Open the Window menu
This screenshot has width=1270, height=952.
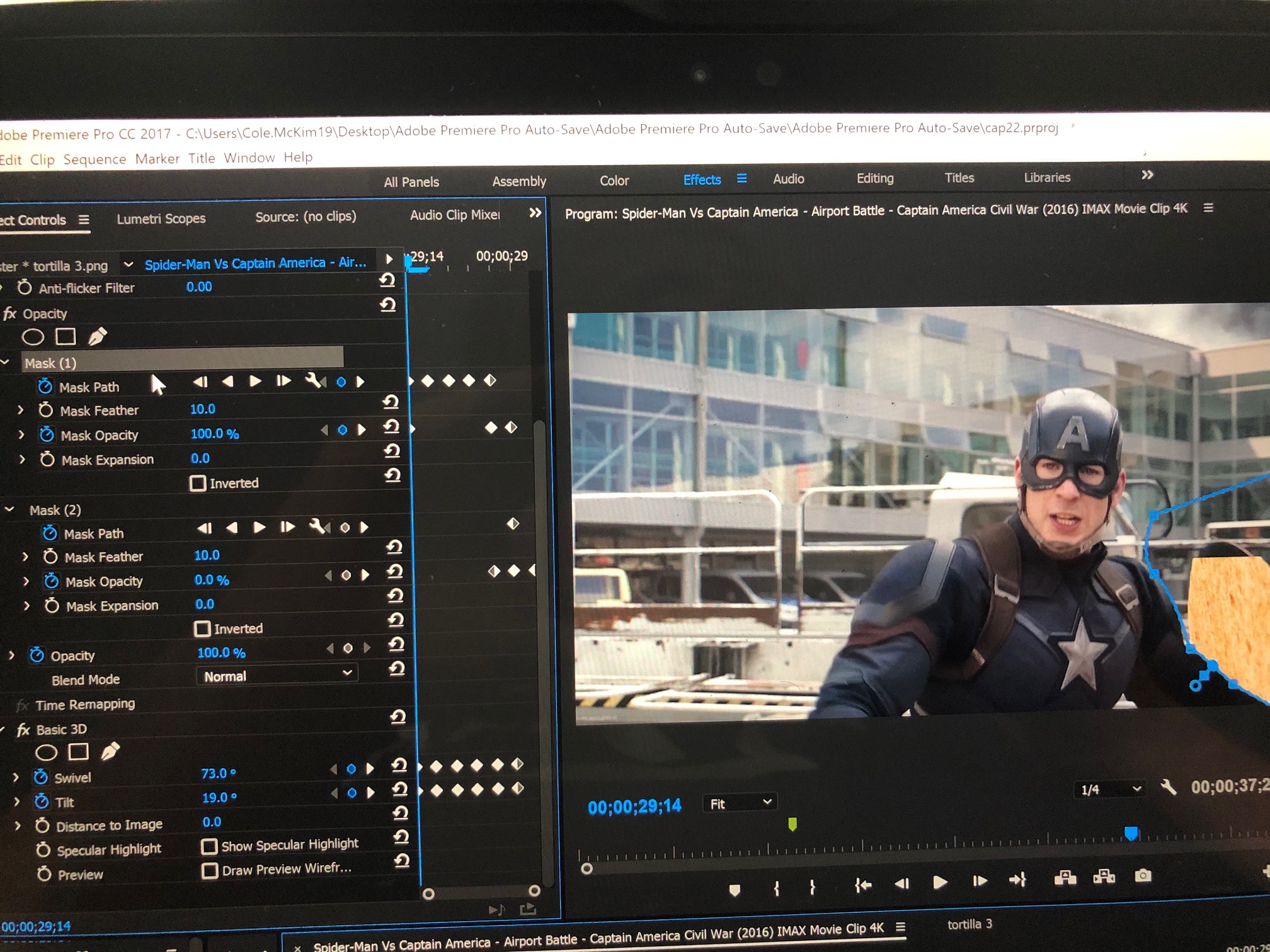(249, 157)
